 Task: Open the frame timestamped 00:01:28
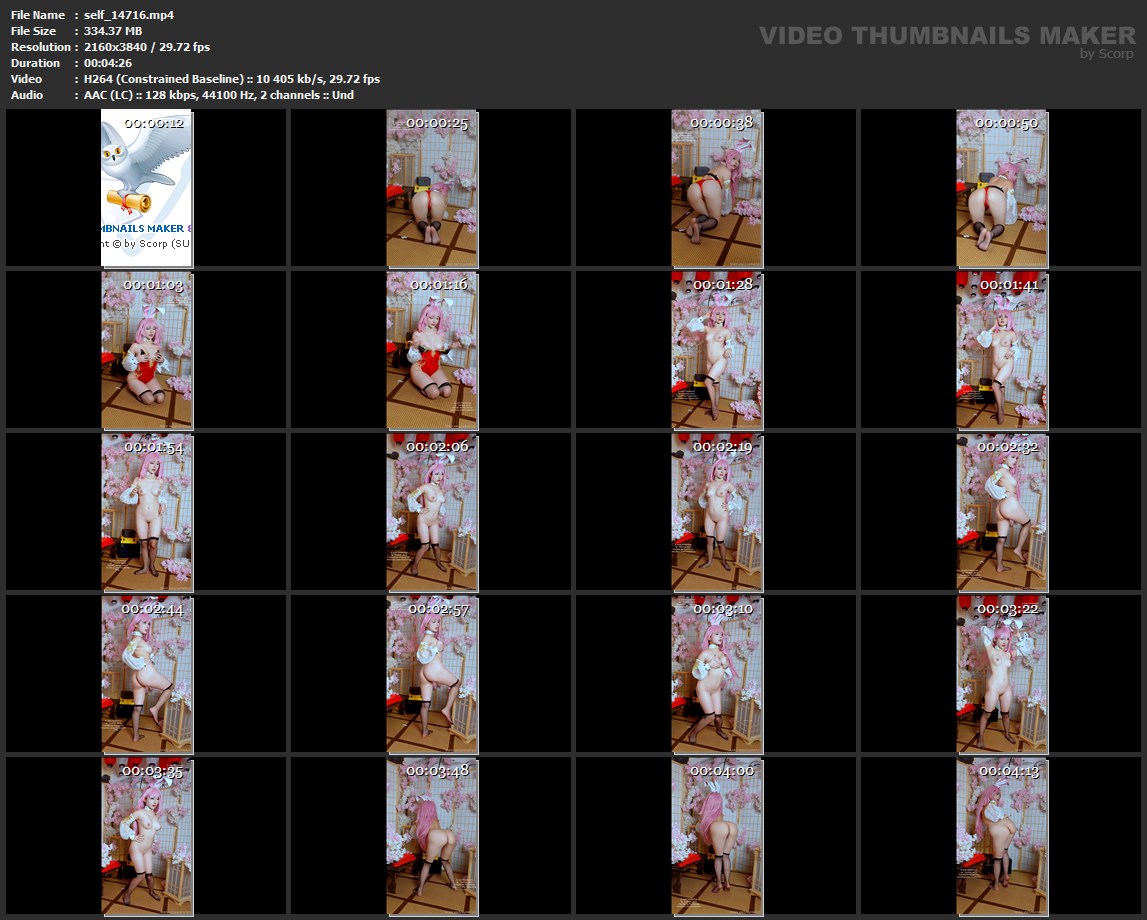(x=716, y=349)
